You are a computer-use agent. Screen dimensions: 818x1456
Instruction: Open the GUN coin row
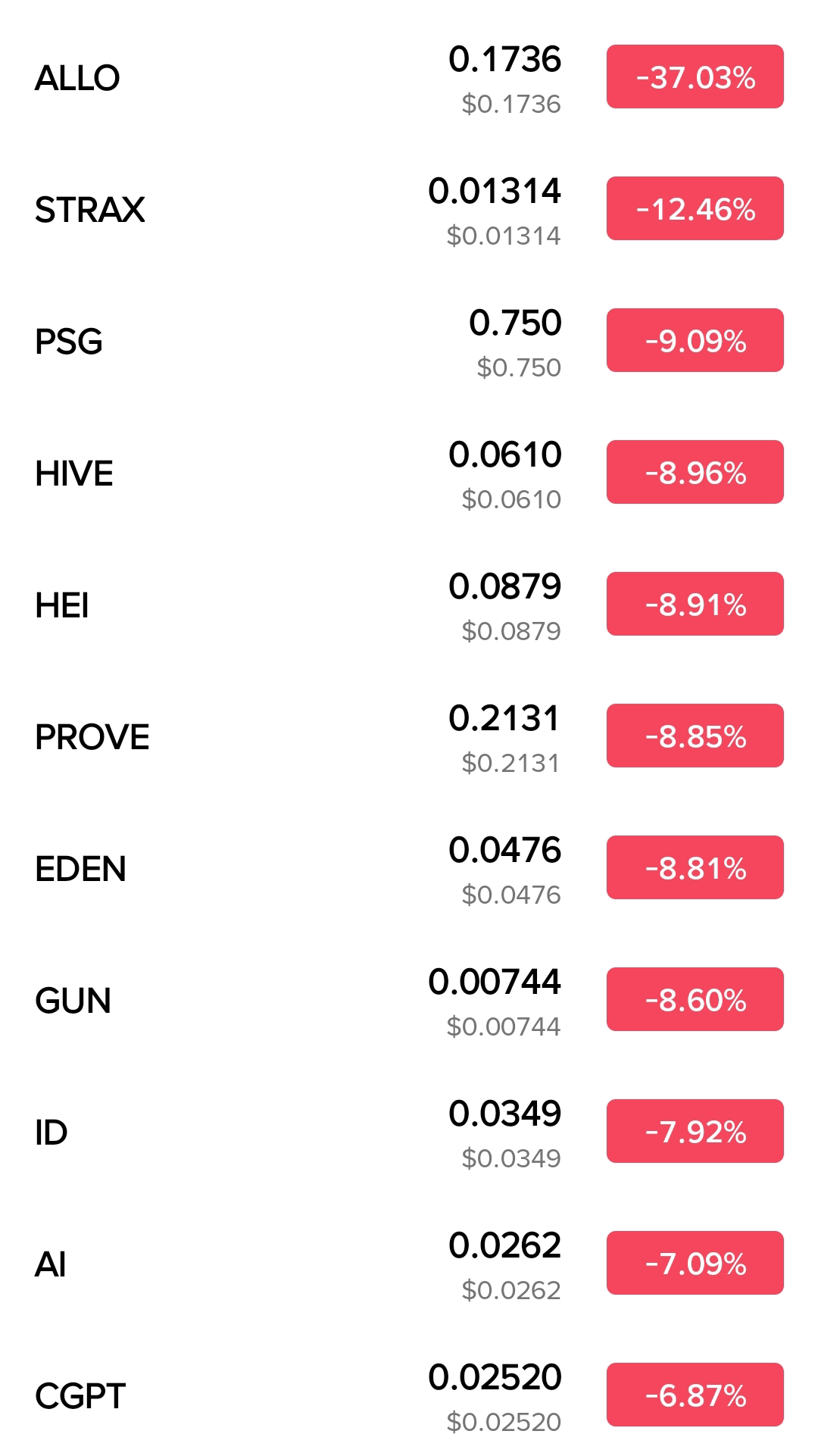point(409,1000)
